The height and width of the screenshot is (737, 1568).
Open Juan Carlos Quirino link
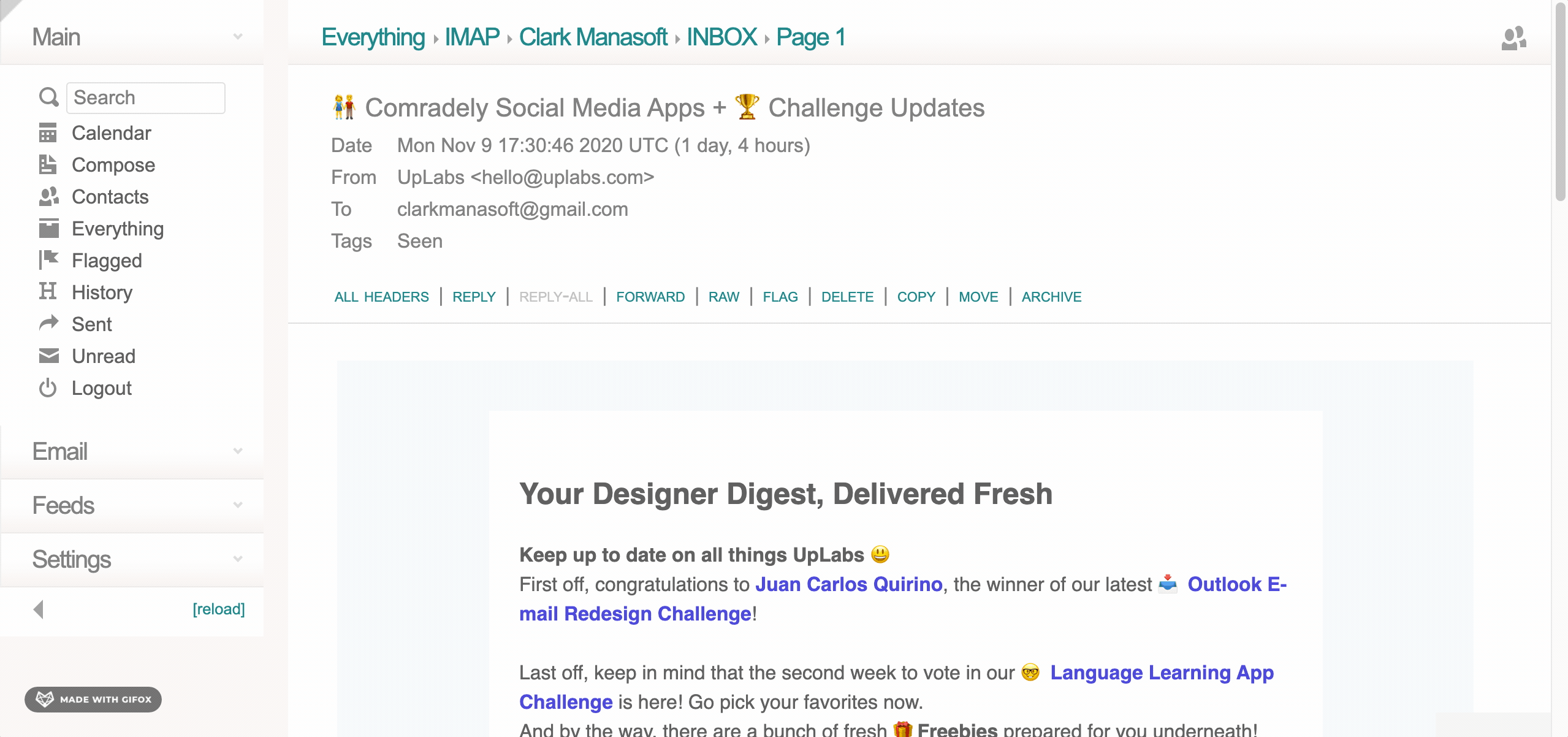848,584
